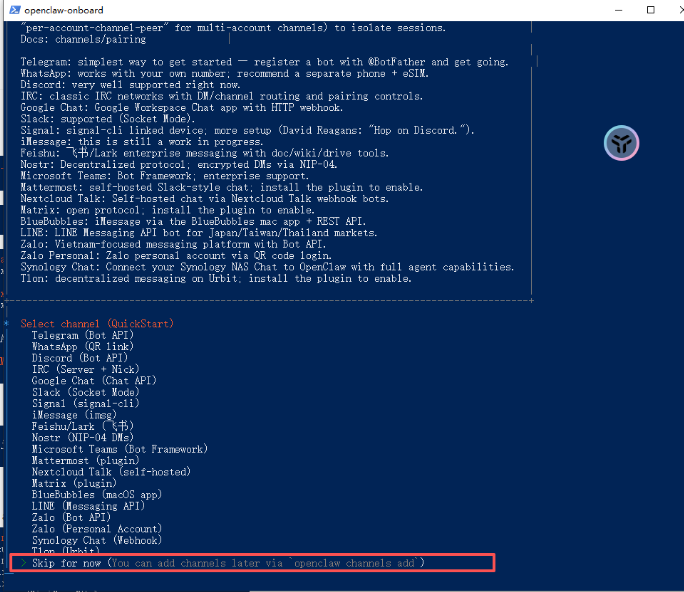Image resolution: width=684 pixels, height=592 pixels.
Task: Click the Select channel (QuickStart) prompt heading
Action: coord(97,323)
